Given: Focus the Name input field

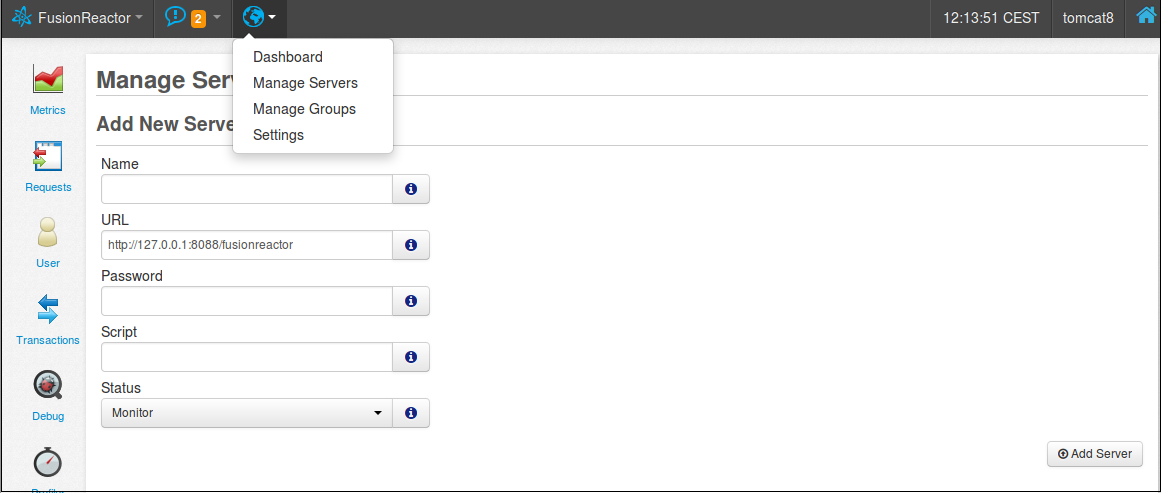Looking at the screenshot, I should pos(246,189).
